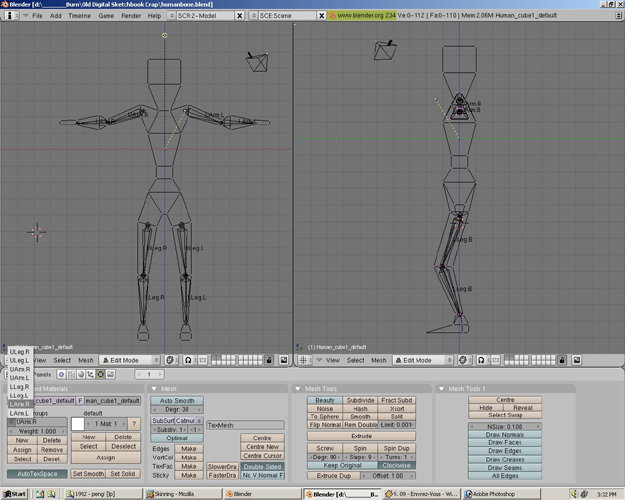625x500 pixels.
Task: Collapse the Mesh Tools panel
Action: [x=298, y=389]
